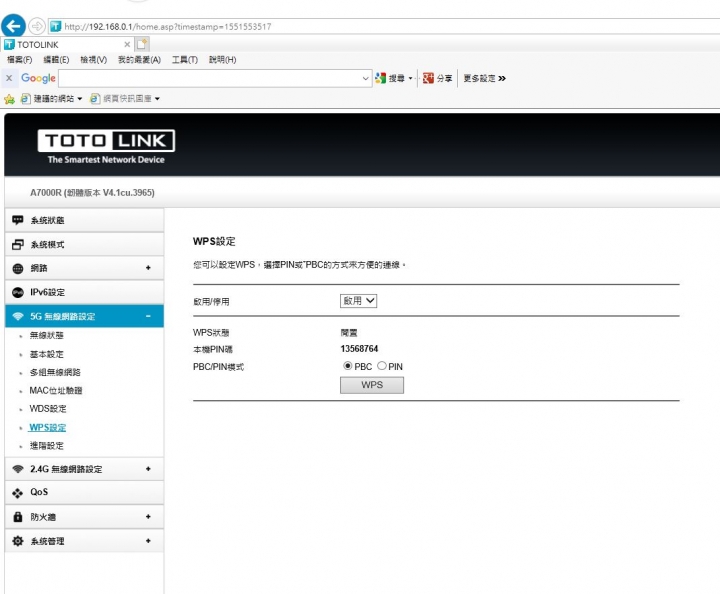Open the View(V) menu
720x594 pixels.
pos(93,60)
